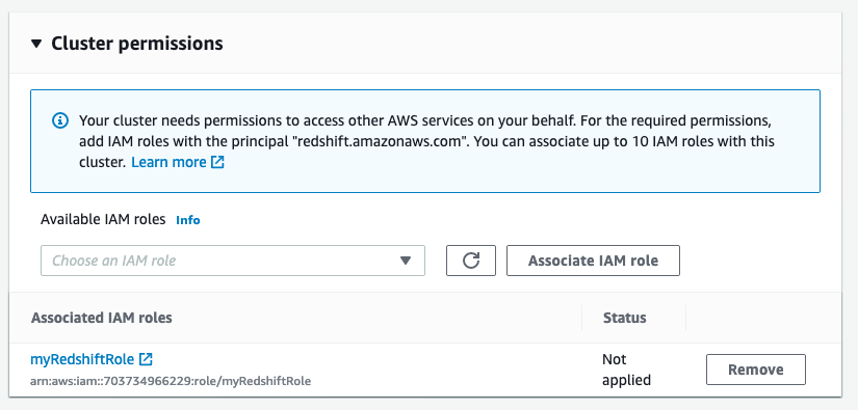The width and height of the screenshot is (858, 410).
Task: Remove the myRedshiftRole association
Action: 756,369
